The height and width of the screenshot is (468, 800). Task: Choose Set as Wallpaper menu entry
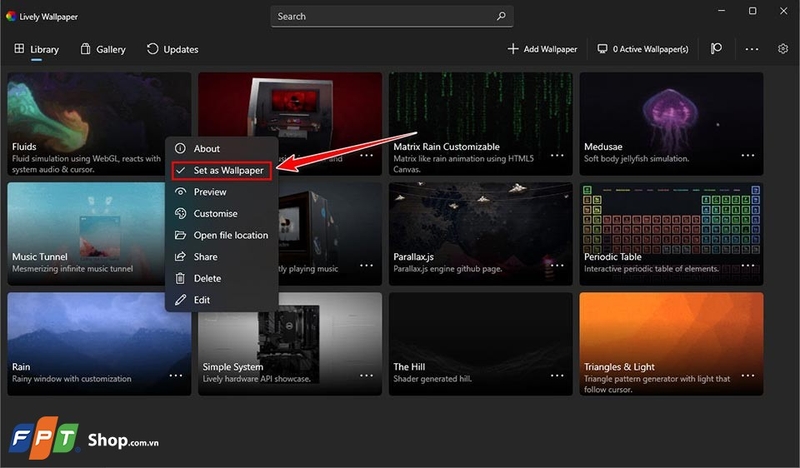(222, 170)
